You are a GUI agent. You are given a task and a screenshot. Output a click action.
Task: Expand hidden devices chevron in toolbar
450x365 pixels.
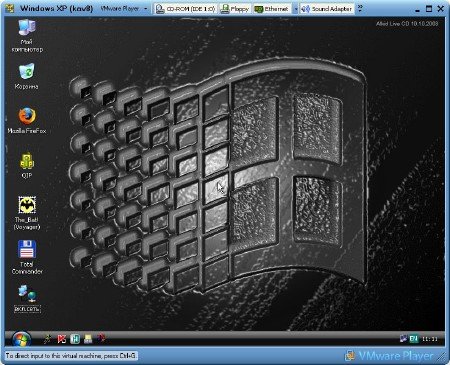pyautogui.click(x=360, y=9)
